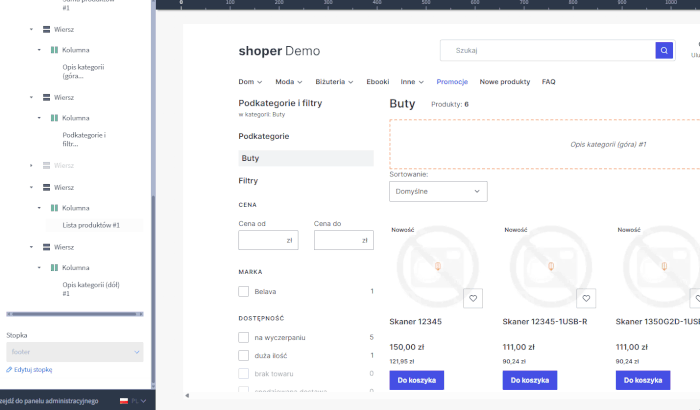The width and height of the screenshot is (700, 410).
Task: Click Do koszyka for Skaner 12345
Action: tap(417, 380)
